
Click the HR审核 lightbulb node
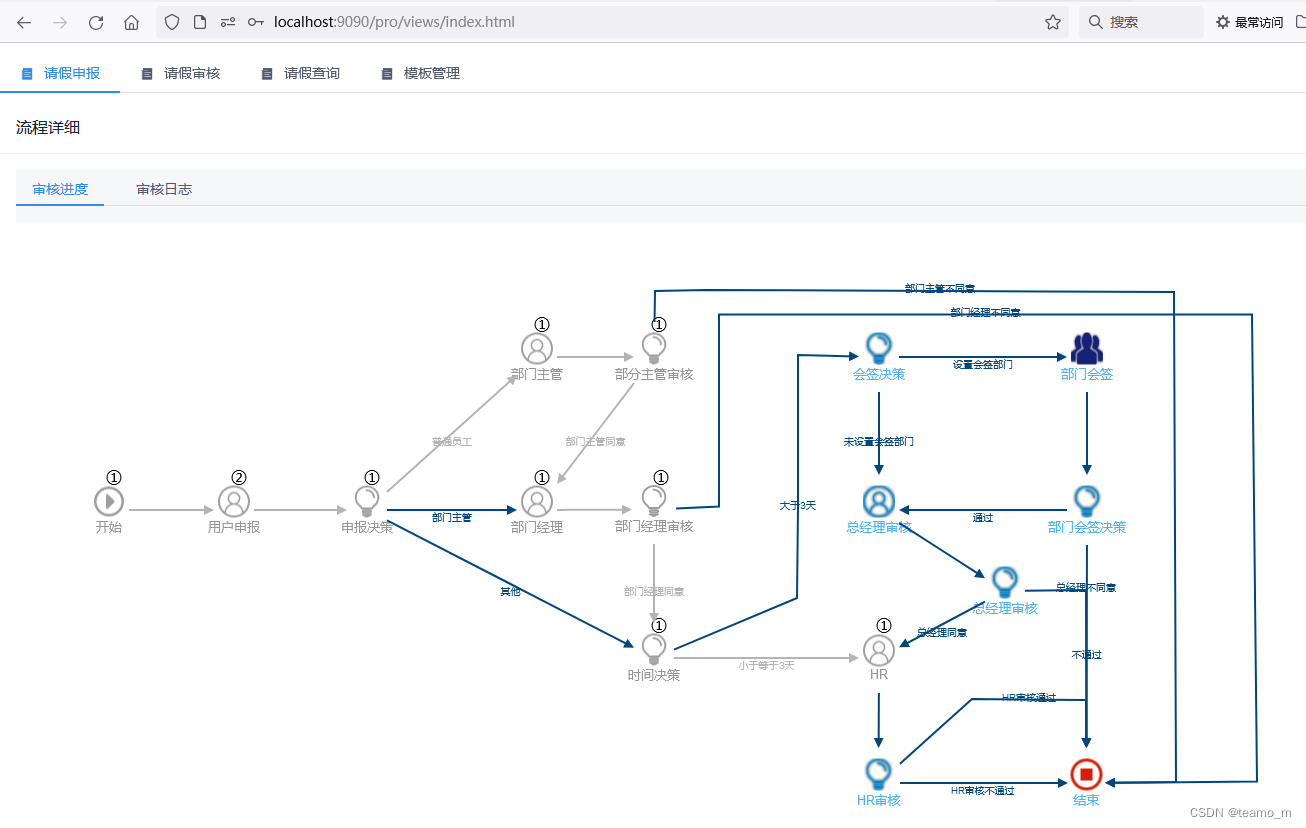[x=879, y=775]
